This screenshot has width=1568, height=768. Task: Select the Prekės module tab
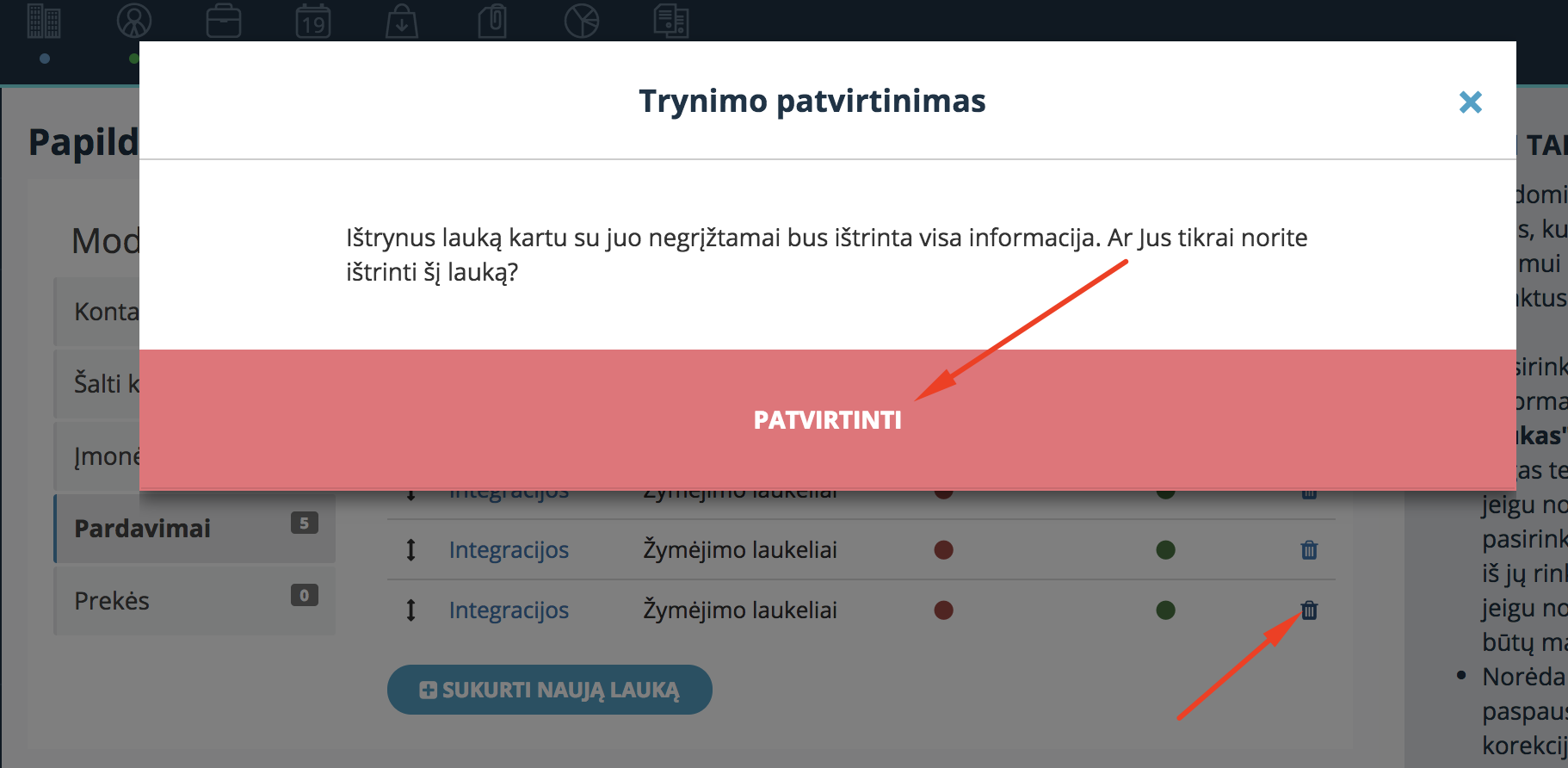click(x=194, y=600)
